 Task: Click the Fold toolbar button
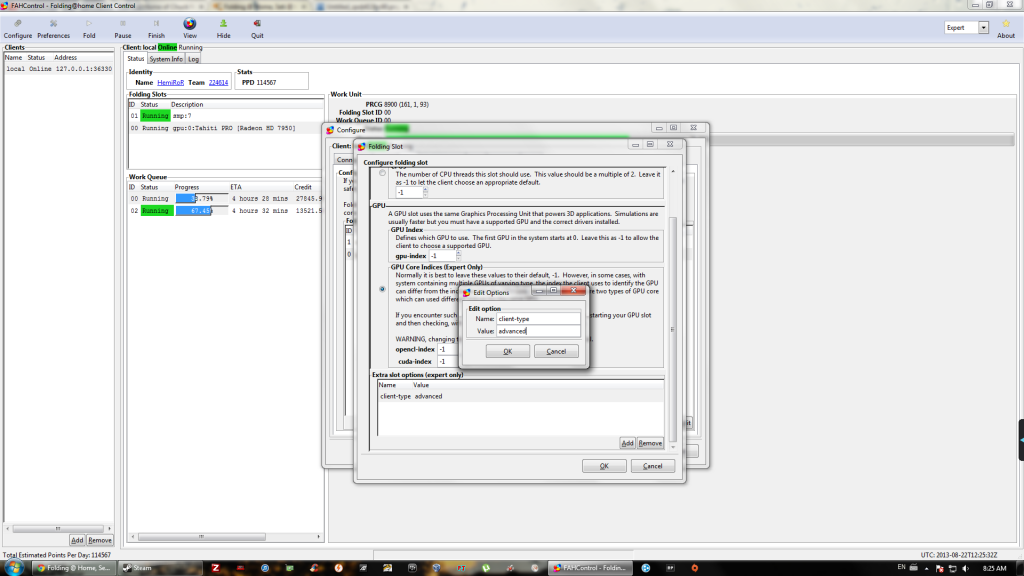89,28
